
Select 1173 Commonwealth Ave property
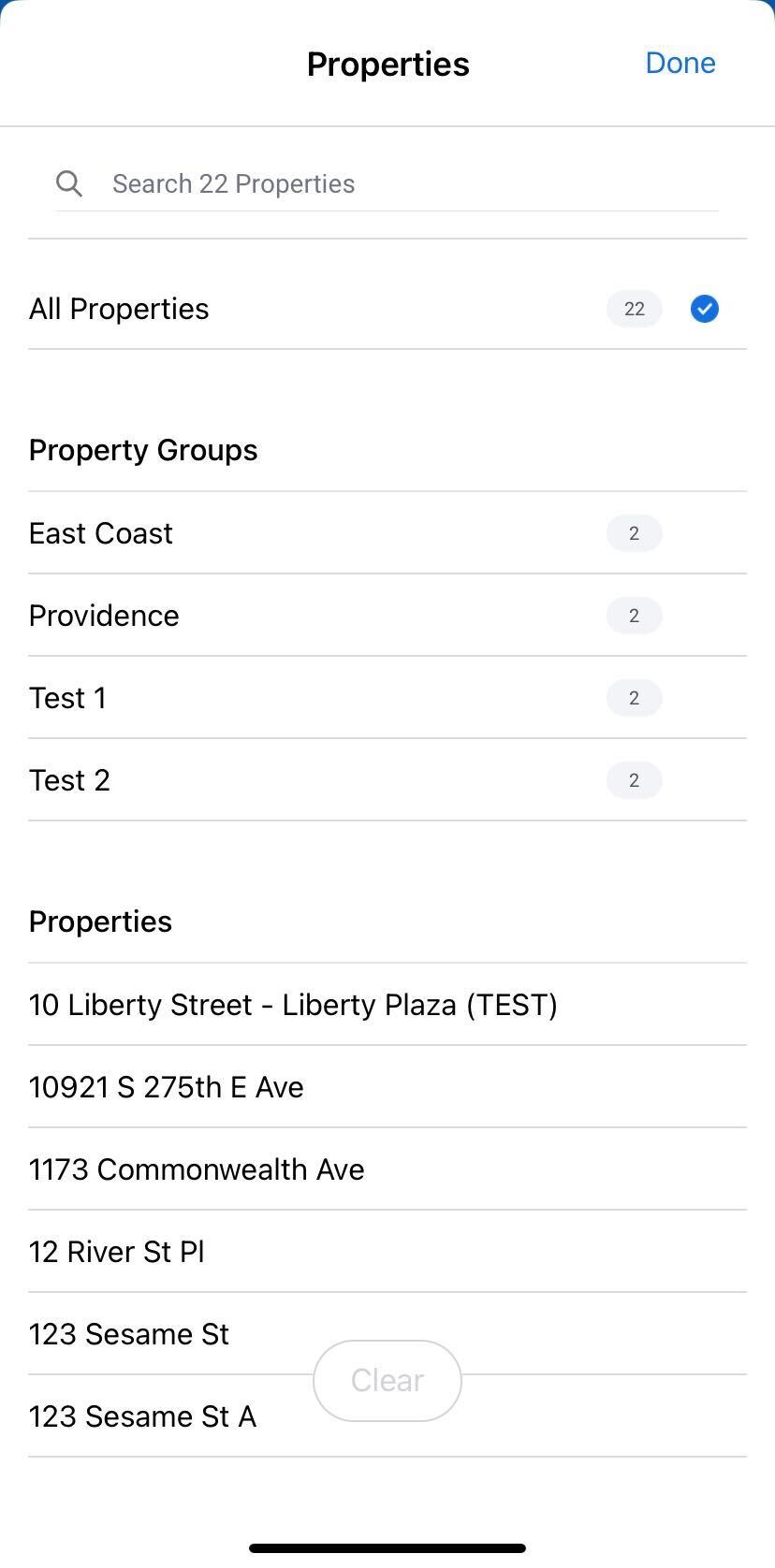[197, 1169]
